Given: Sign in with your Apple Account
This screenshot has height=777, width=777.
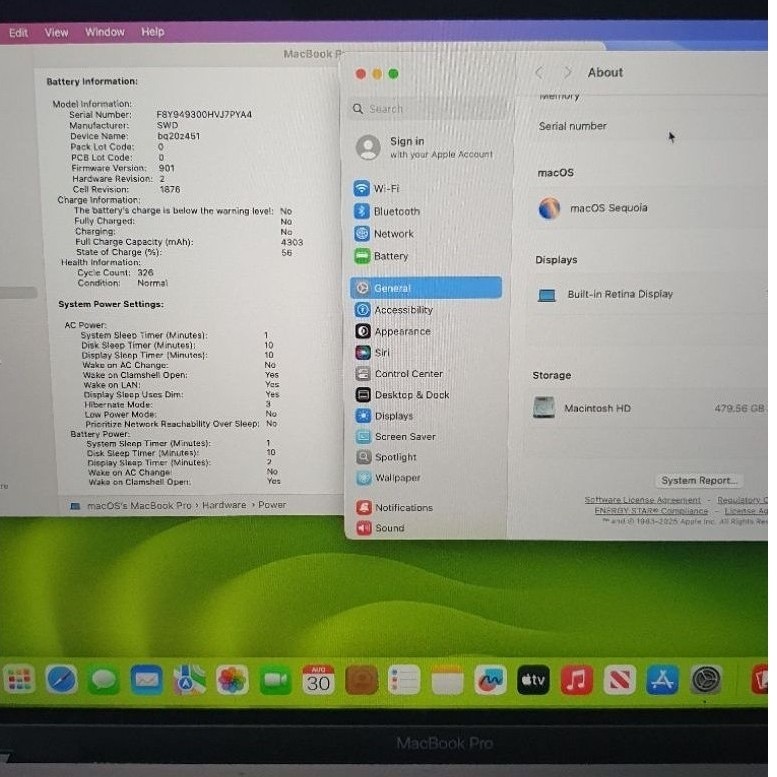Looking at the screenshot, I should click(425, 147).
